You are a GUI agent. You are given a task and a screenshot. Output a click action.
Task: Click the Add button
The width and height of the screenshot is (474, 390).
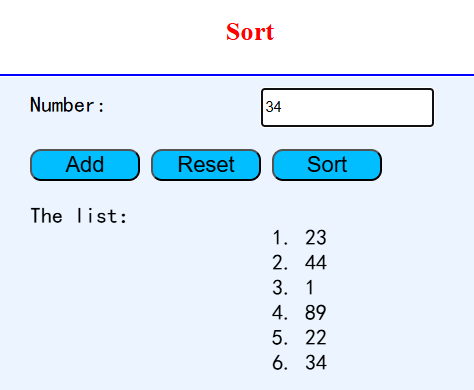[x=85, y=165]
